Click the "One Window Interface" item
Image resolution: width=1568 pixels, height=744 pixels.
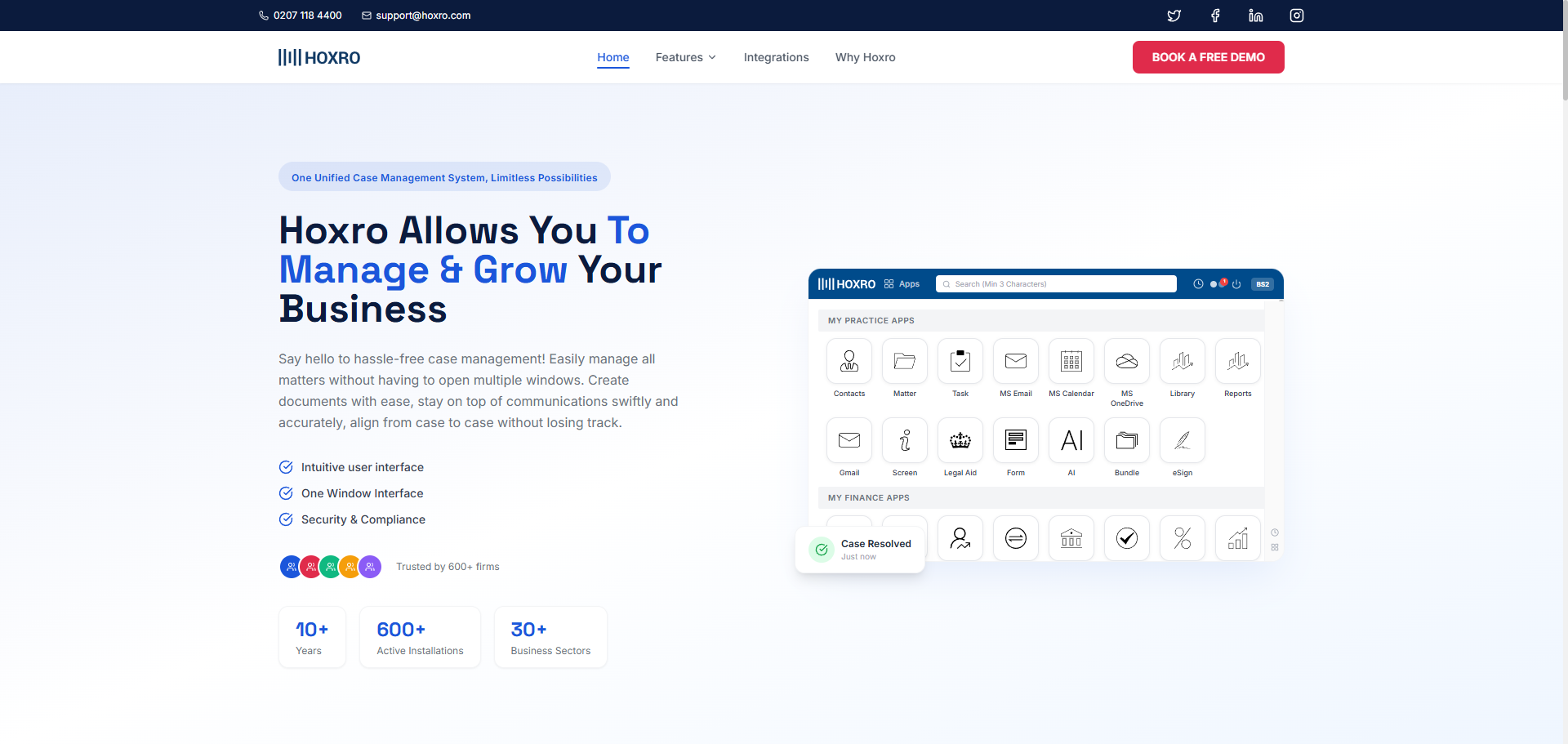click(351, 493)
